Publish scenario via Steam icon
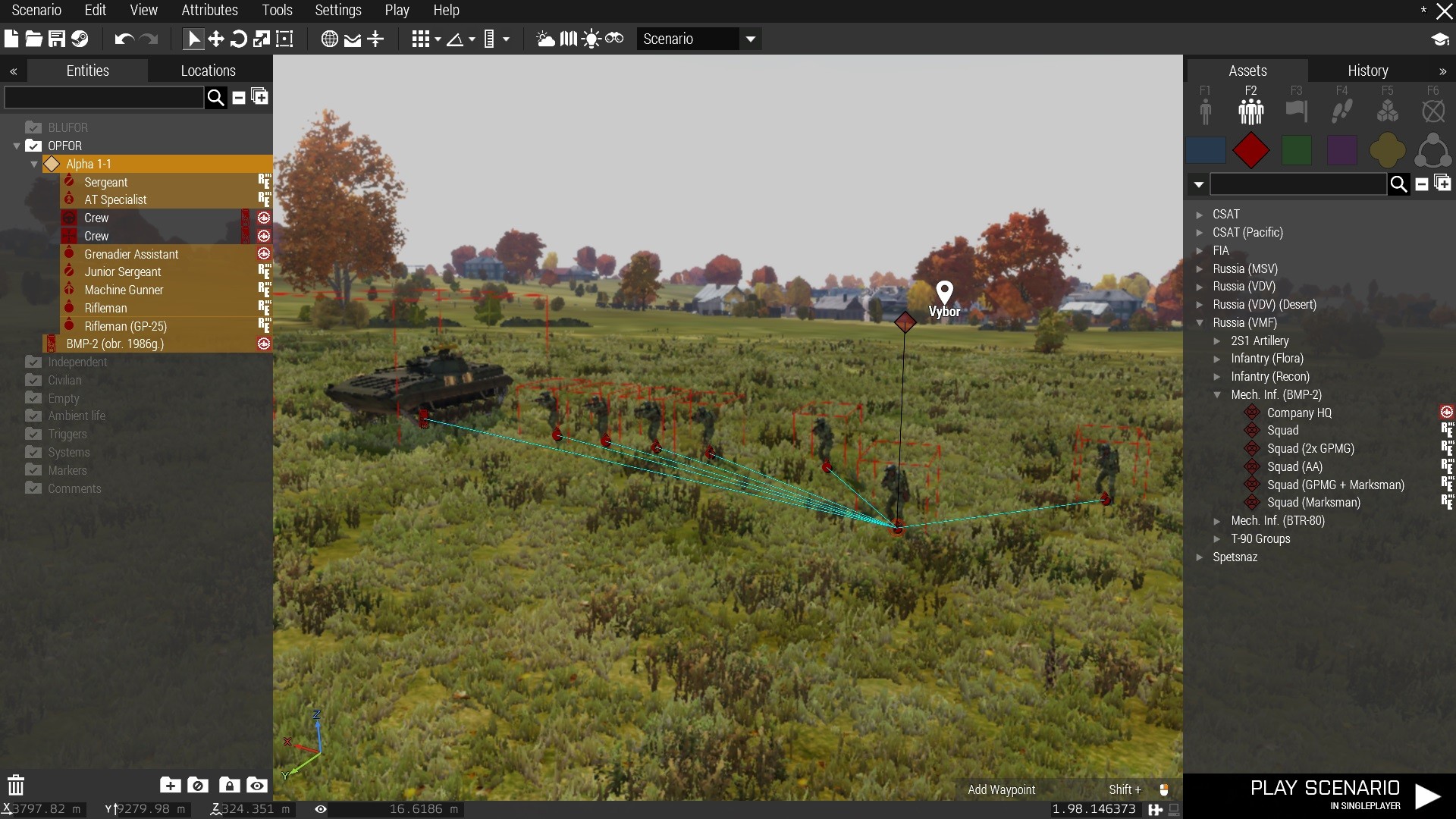The width and height of the screenshot is (1456, 819). (x=80, y=39)
